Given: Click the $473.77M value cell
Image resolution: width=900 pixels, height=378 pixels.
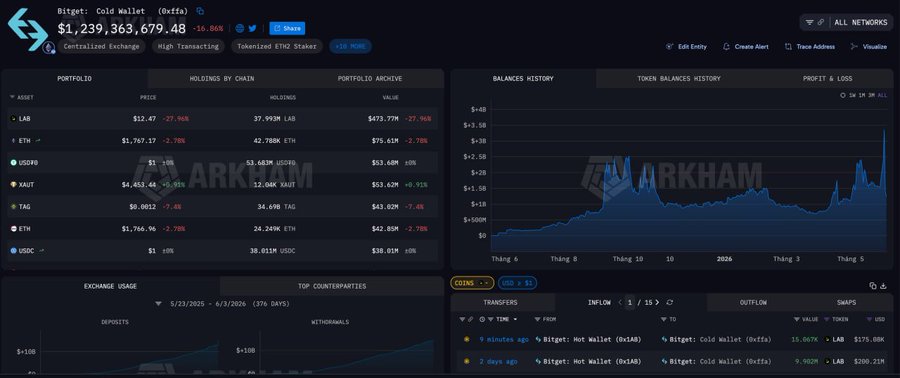Looking at the screenshot, I should pos(383,119).
